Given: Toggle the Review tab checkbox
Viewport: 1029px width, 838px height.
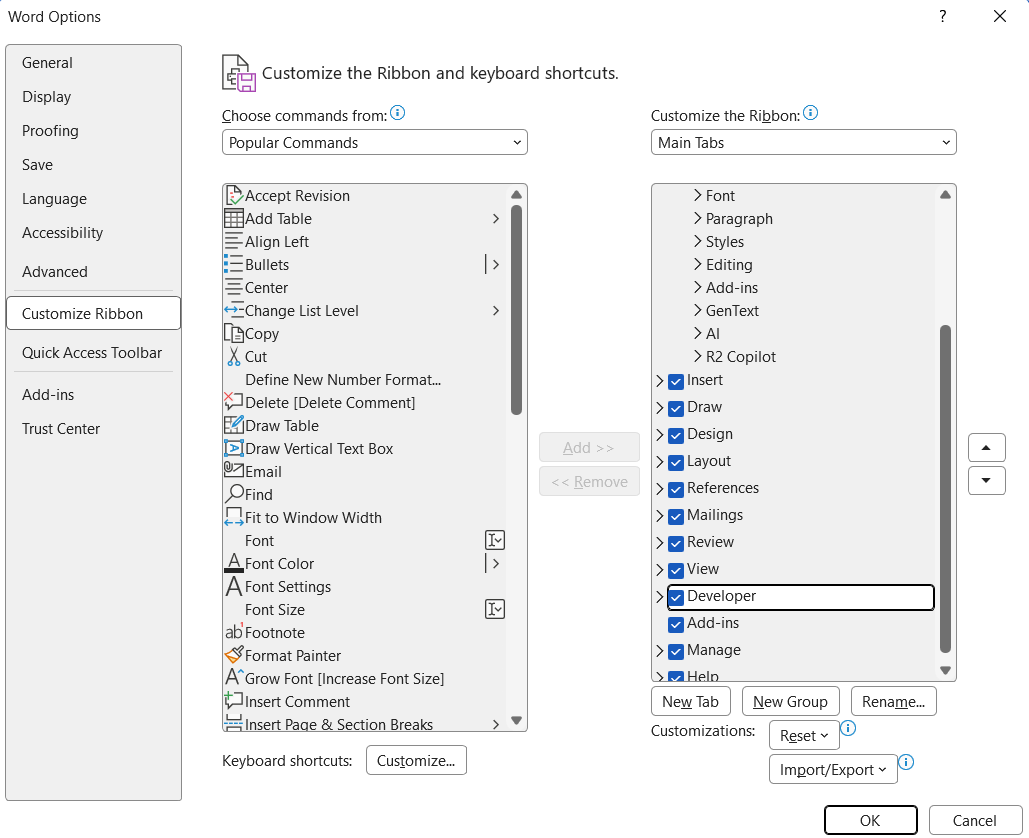Looking at the screenshot, I should [676, 543].
